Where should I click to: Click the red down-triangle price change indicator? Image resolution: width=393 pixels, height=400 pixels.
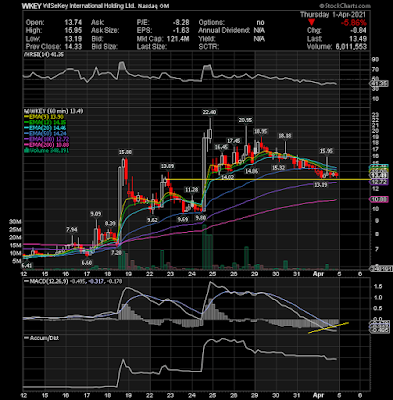311,22
